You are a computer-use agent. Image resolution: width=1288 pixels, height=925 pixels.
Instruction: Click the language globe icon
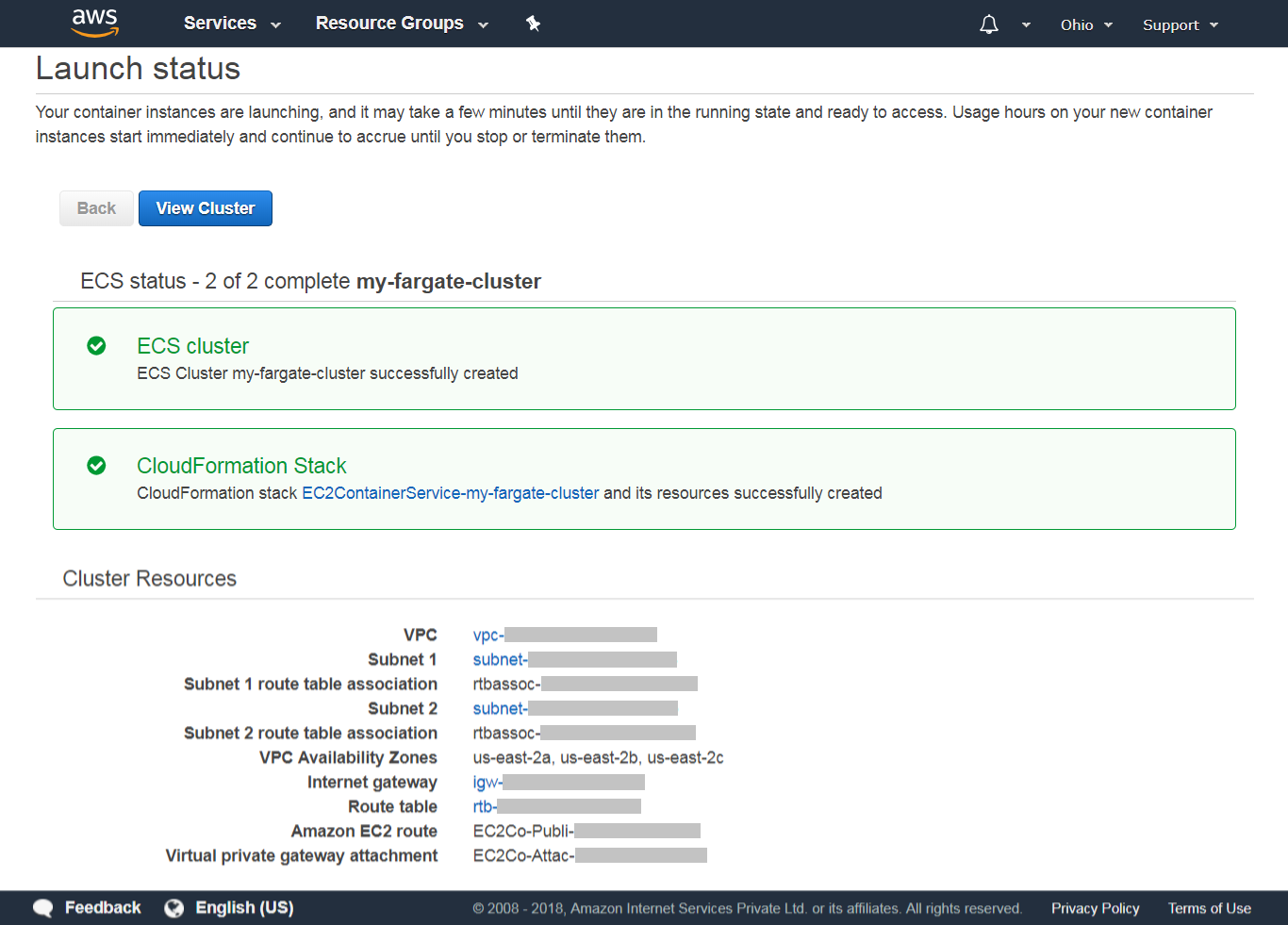pyautogui.click(x=173, y=908)
